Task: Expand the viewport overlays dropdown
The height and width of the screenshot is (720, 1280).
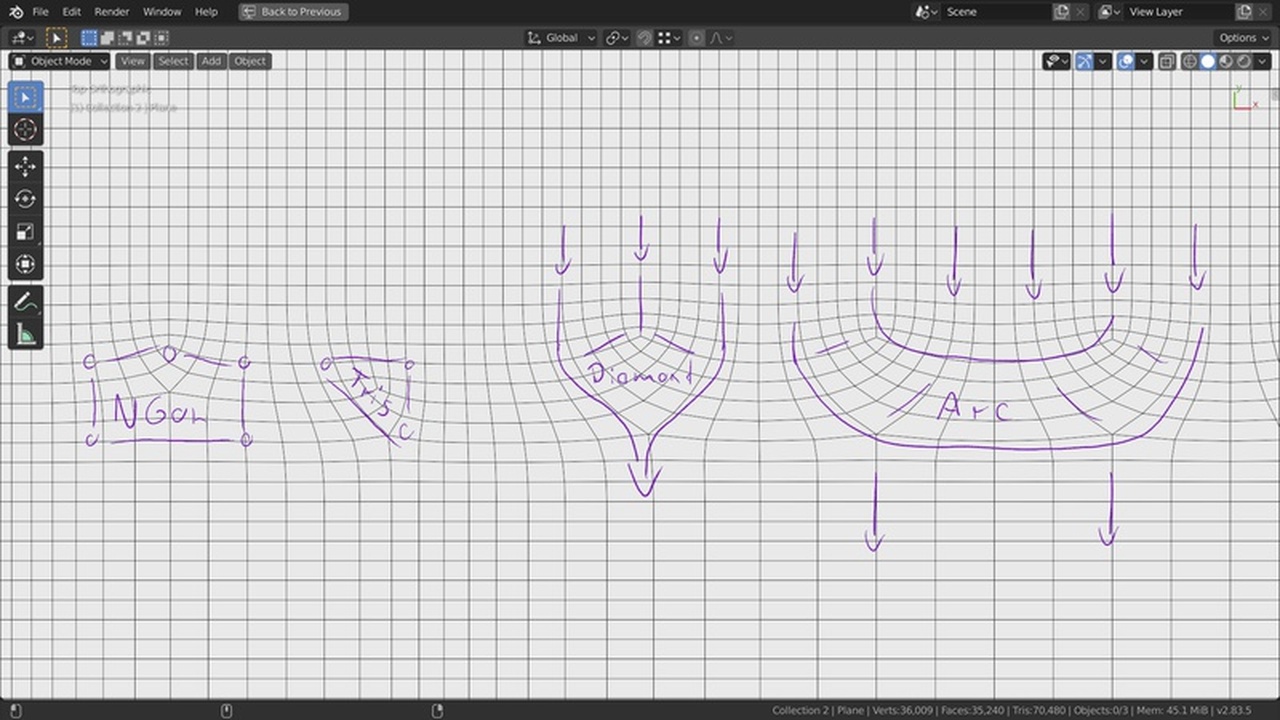Action: pos(1143,61)
